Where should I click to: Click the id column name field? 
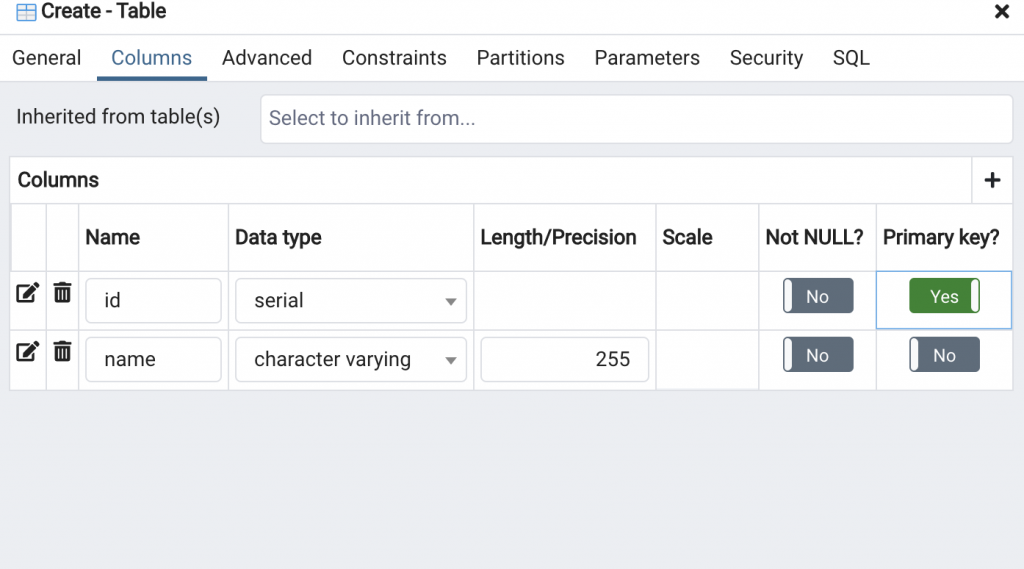pos(153,301)
